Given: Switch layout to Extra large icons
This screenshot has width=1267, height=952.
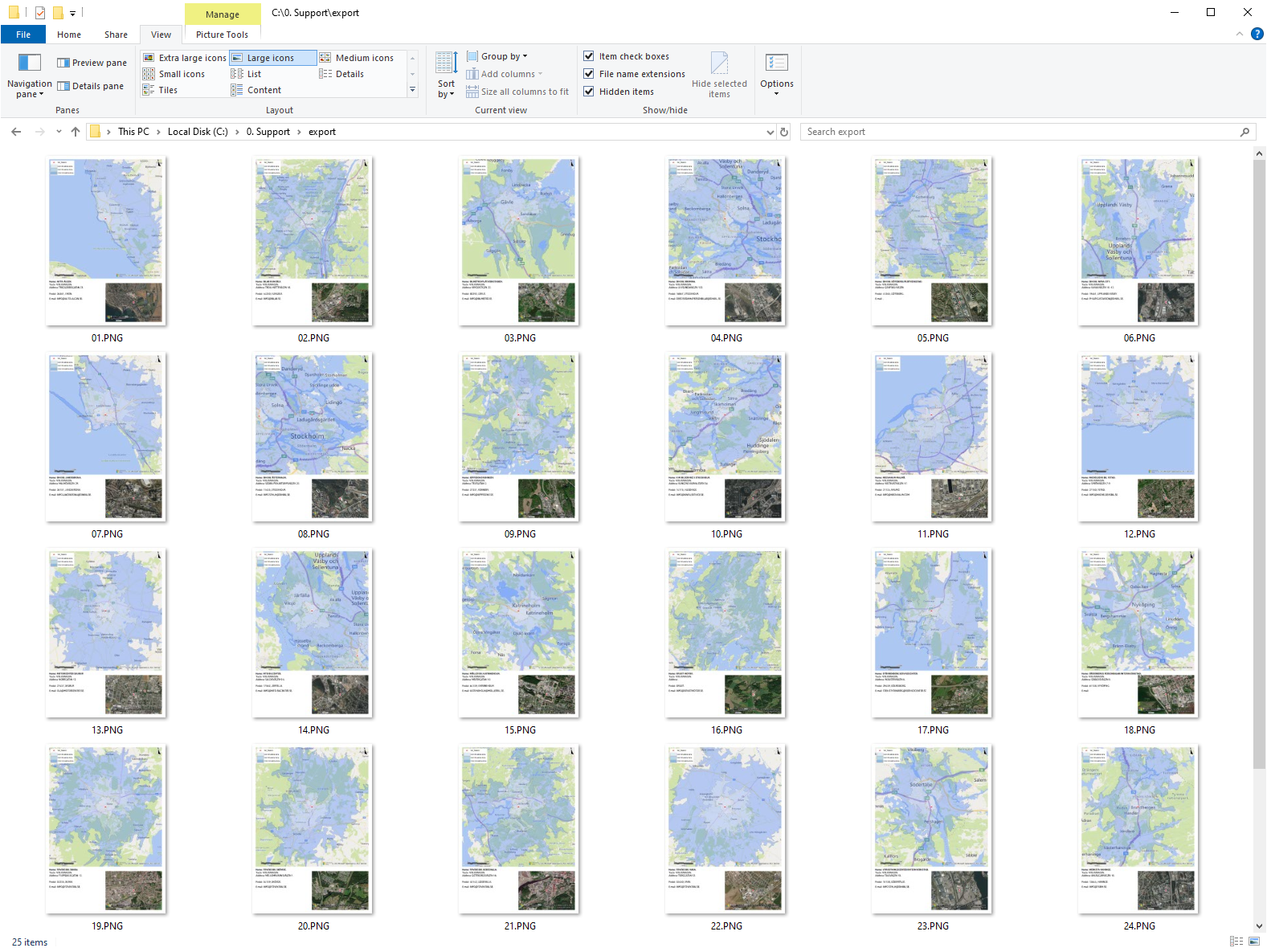Looking at the screenshot, I should 185,58.
